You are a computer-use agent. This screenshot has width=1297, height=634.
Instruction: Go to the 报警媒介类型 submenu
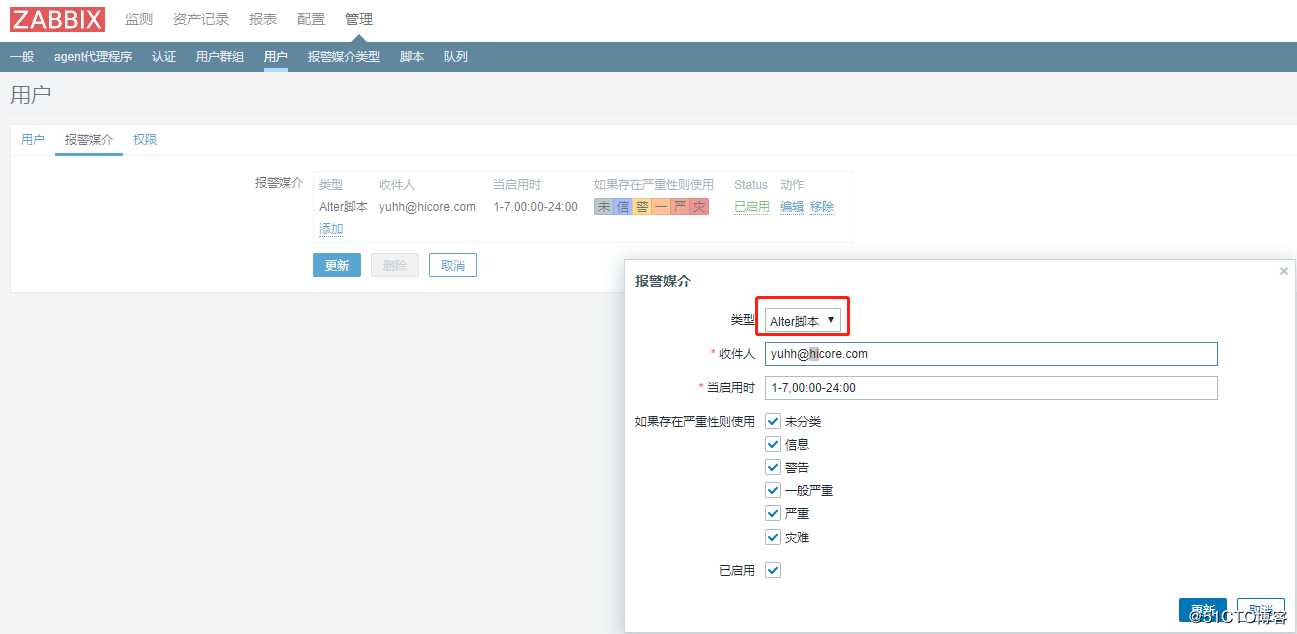coord(344,57)
